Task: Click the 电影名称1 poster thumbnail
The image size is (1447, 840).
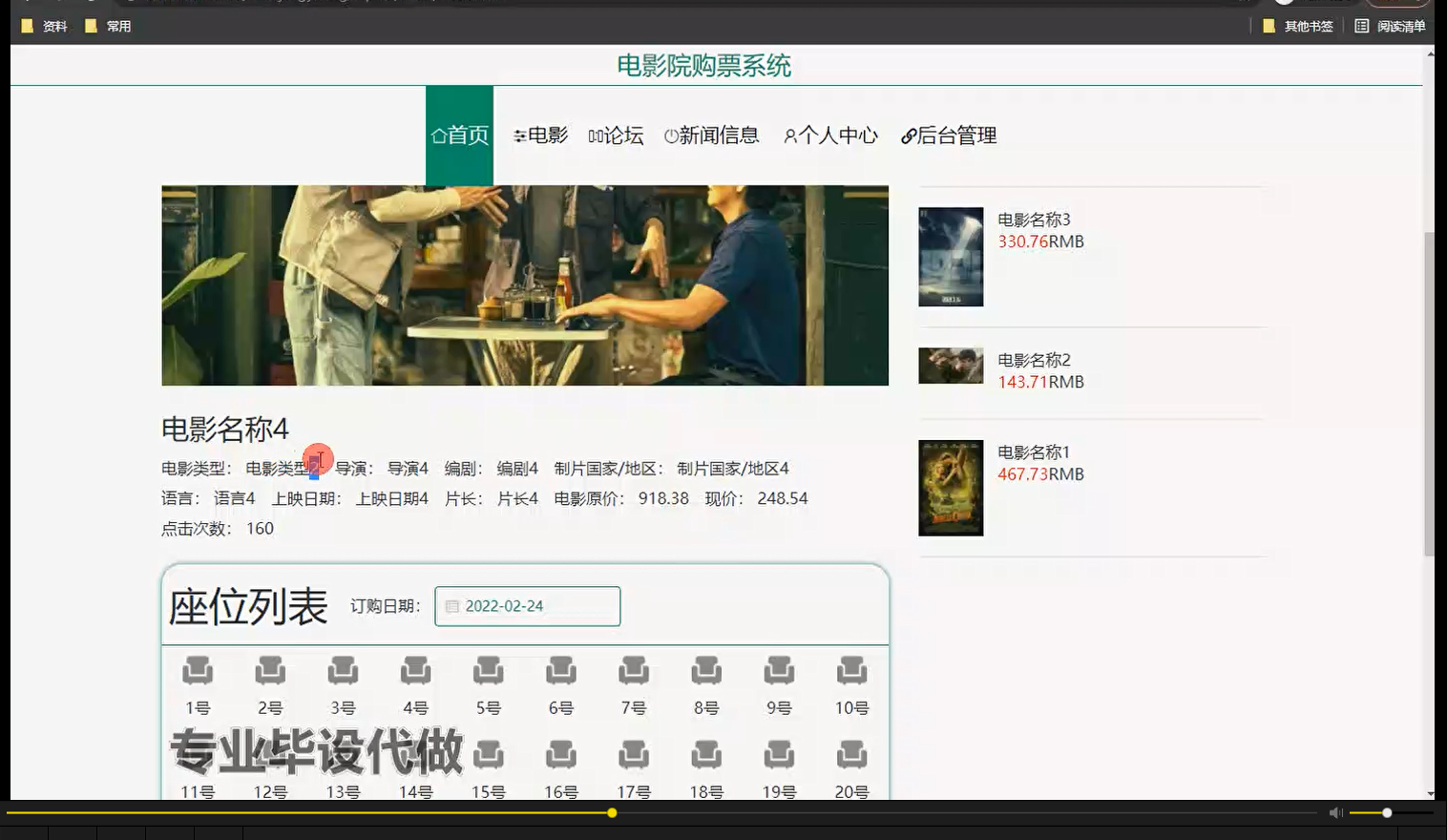Action: (951, 488)
